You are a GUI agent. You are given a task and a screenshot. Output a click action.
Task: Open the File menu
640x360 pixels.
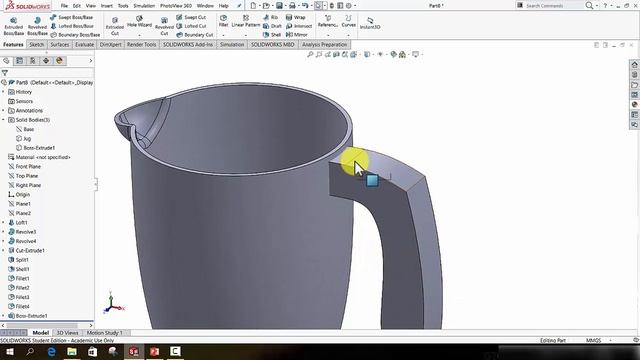pyautogui.click(x=64, y=6)
